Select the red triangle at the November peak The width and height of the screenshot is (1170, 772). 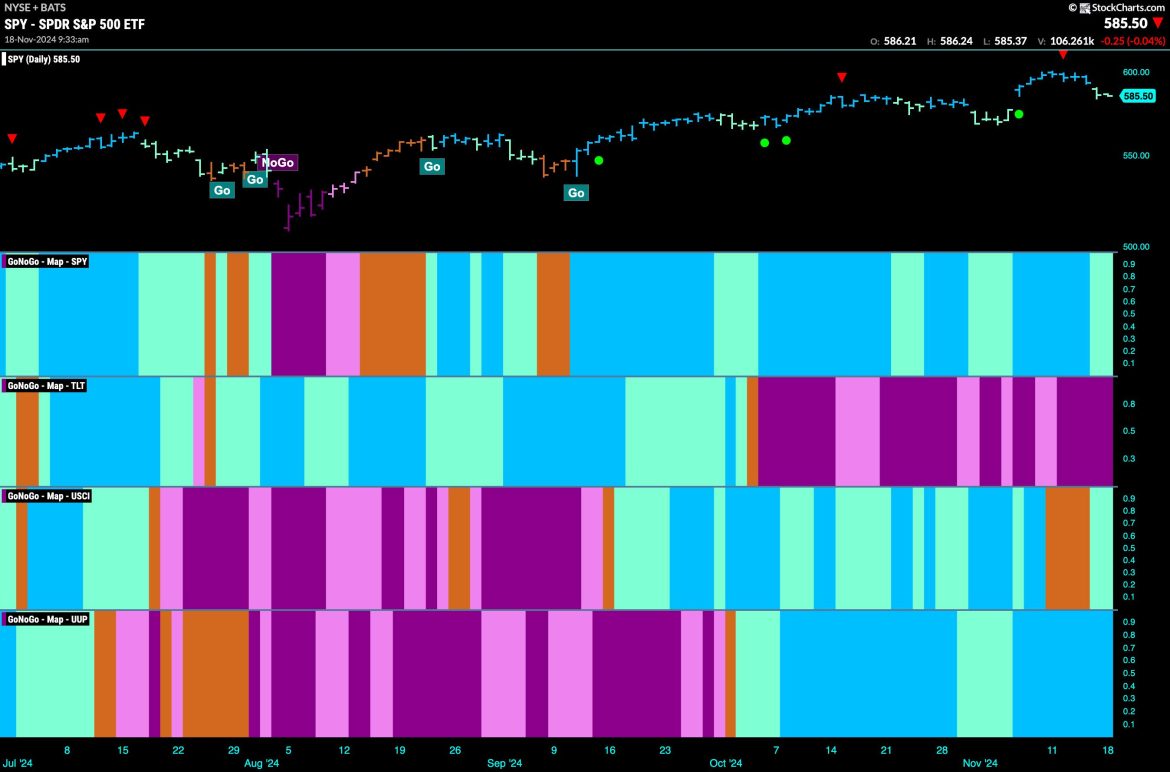tap(1062, 54)
